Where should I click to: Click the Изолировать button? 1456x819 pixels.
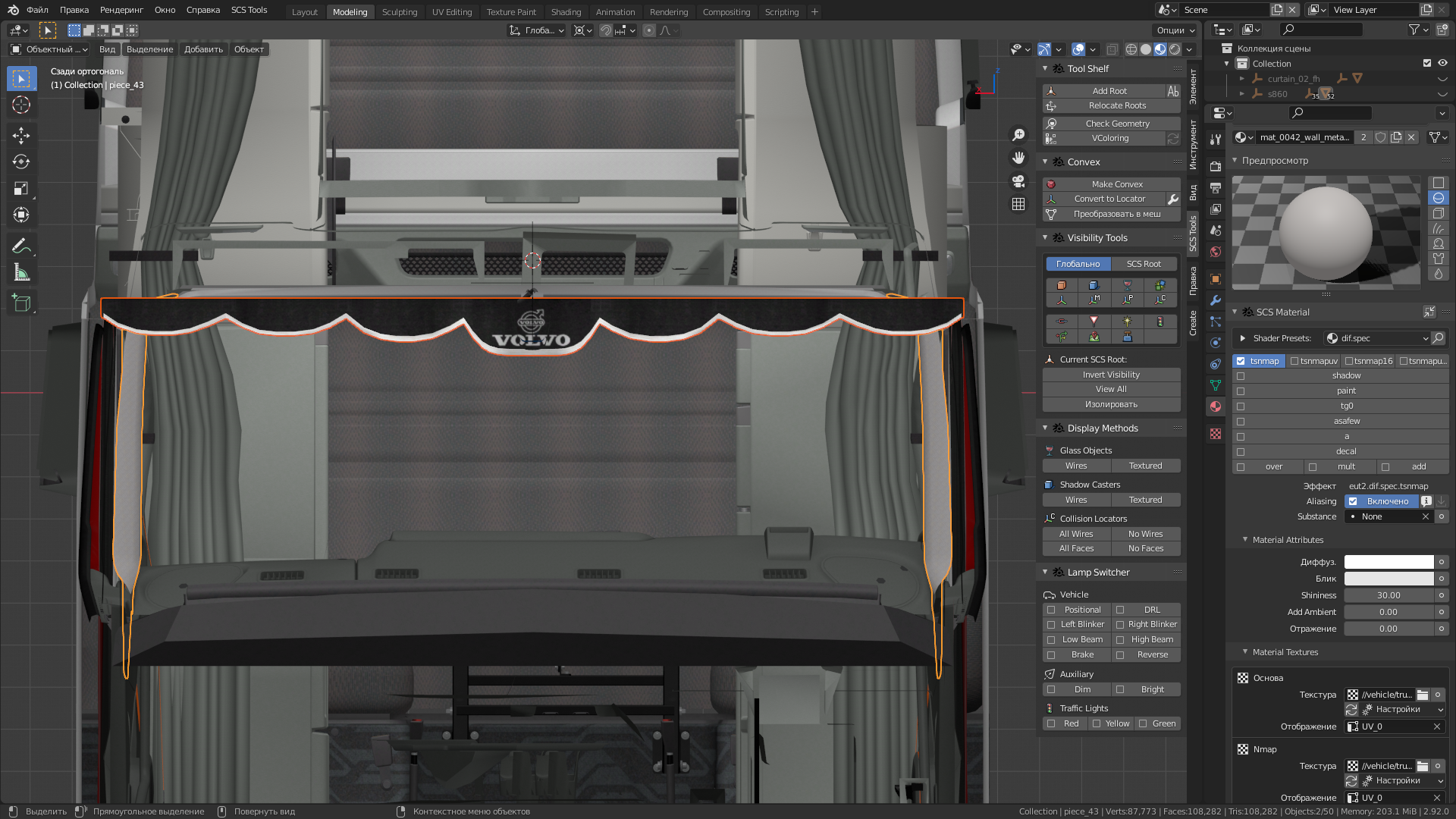point(1112,404)
